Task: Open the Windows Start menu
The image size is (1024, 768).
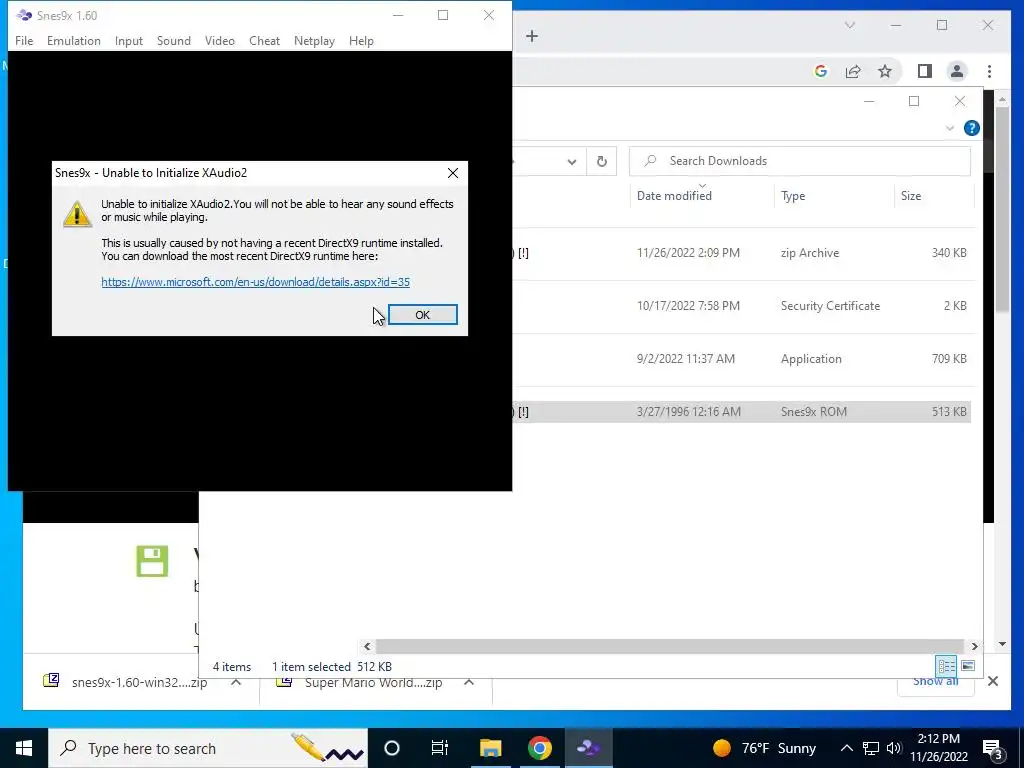Action: [24, 748]
